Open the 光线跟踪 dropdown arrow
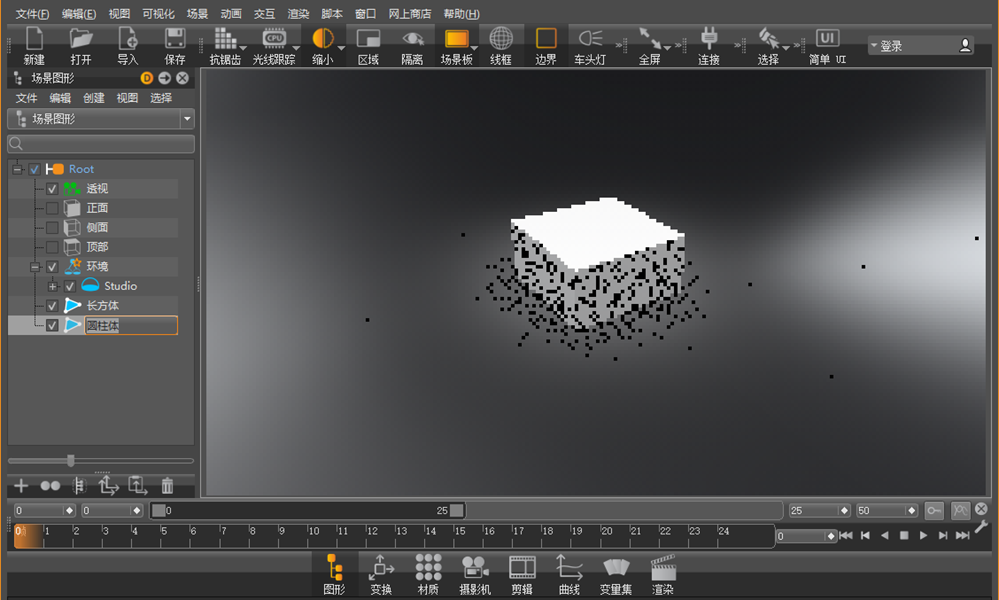This screenshot has height=600, width=999. click(x=296, y=48)
